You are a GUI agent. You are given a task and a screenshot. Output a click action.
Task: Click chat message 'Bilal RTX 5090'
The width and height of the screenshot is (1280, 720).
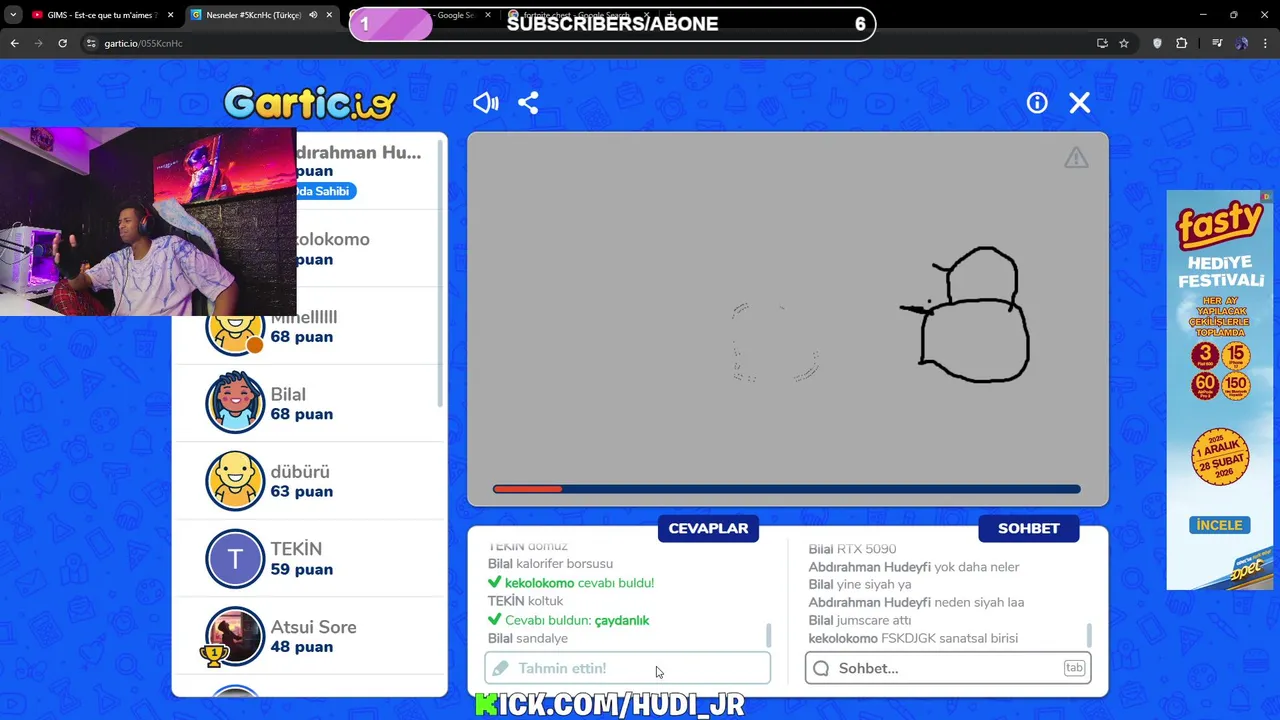coord(852,549)
